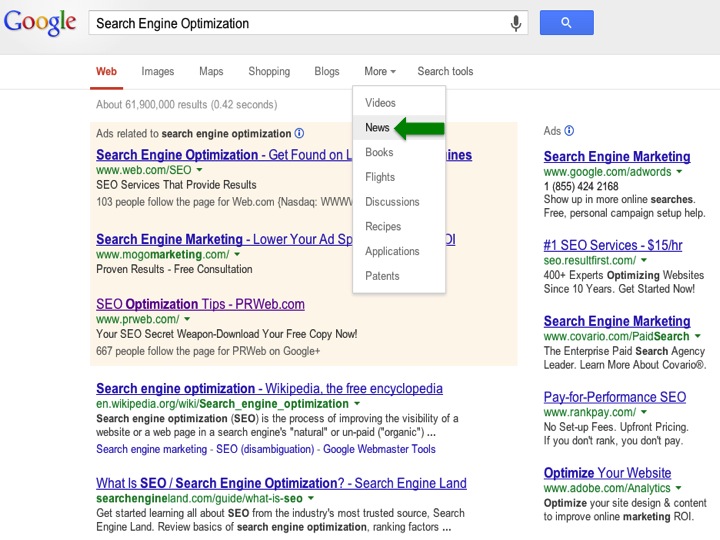This screenshot has height=540, width=720.
Task: Open the web.com Search Engine Optimization ad link
Action: click(224, 155)
